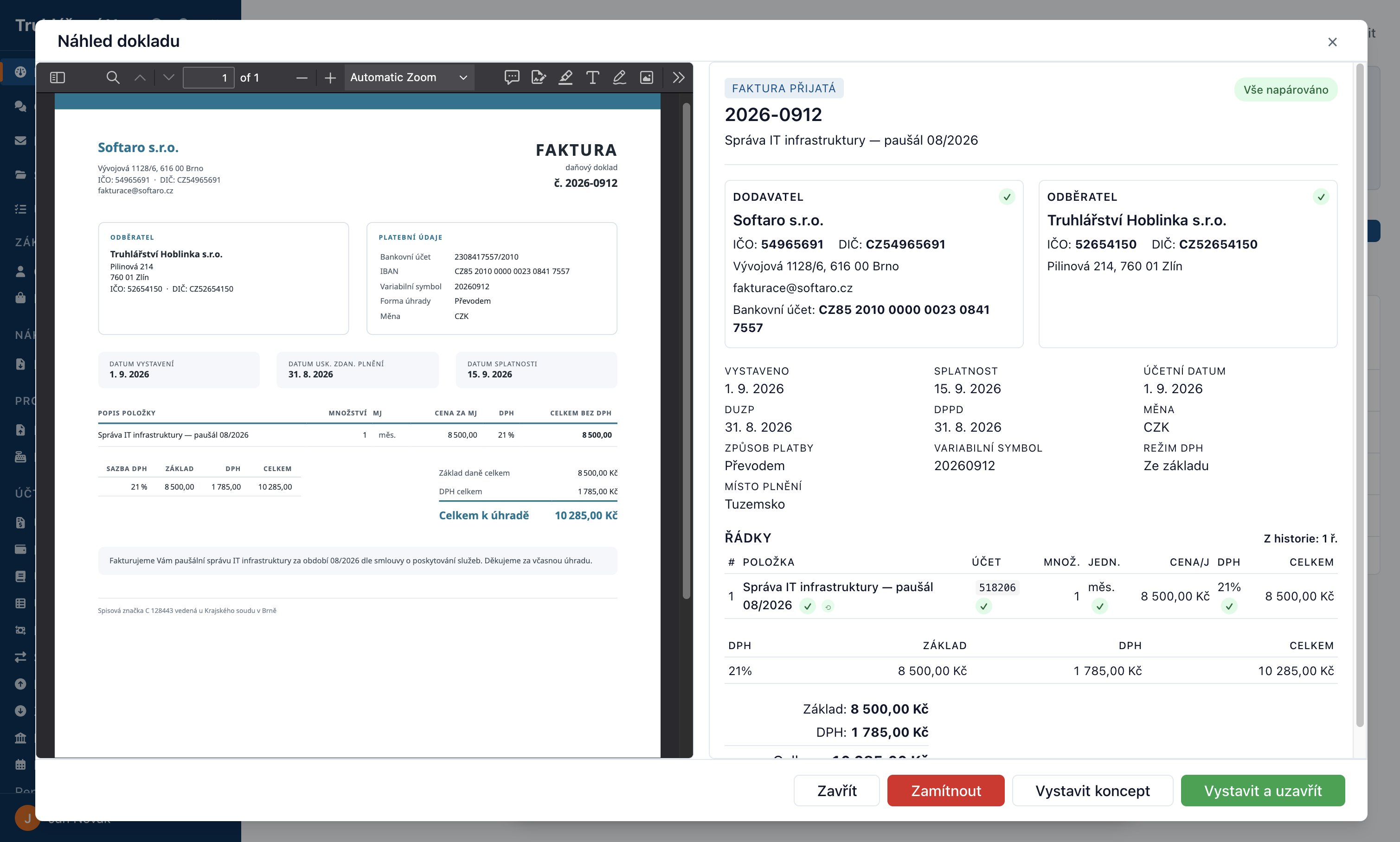Zoom out the PDF with minus button
Screen dimensions: 1400x842
coord(302,77)
